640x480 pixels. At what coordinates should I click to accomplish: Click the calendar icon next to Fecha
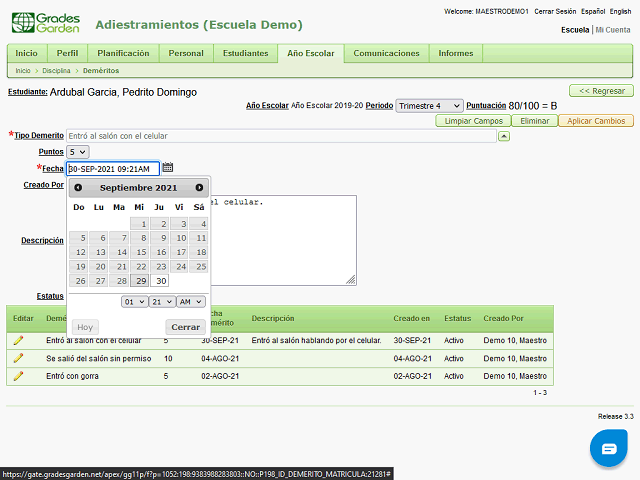(x=168, y=168)
